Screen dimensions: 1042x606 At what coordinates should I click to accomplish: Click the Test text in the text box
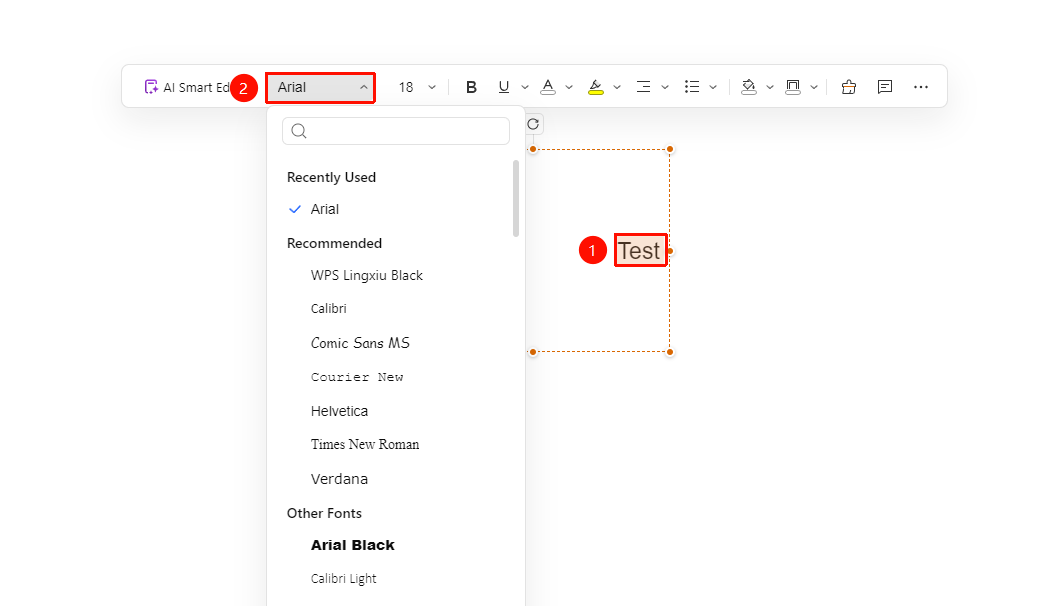click(x=639, y=251)
